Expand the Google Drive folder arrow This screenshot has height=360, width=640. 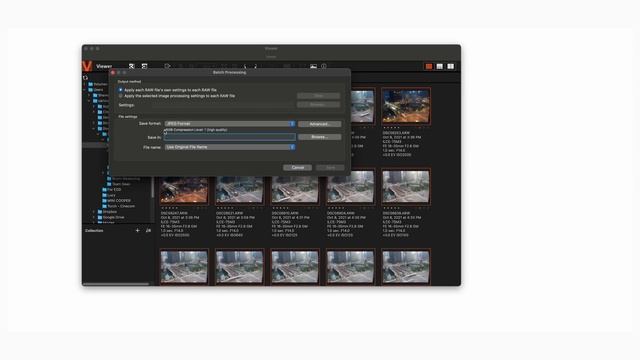coord(94,217)
